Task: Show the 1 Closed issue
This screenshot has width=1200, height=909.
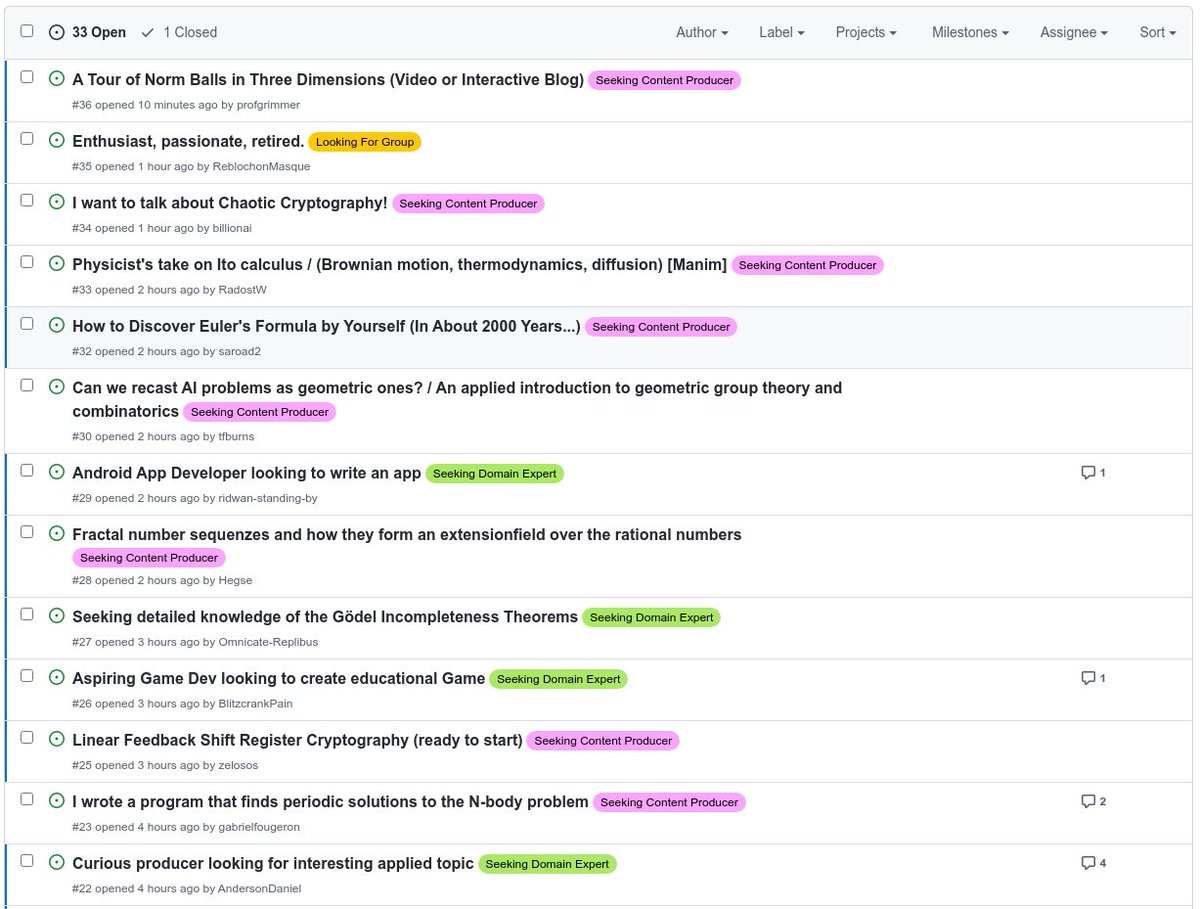Action: click(179, 32)
